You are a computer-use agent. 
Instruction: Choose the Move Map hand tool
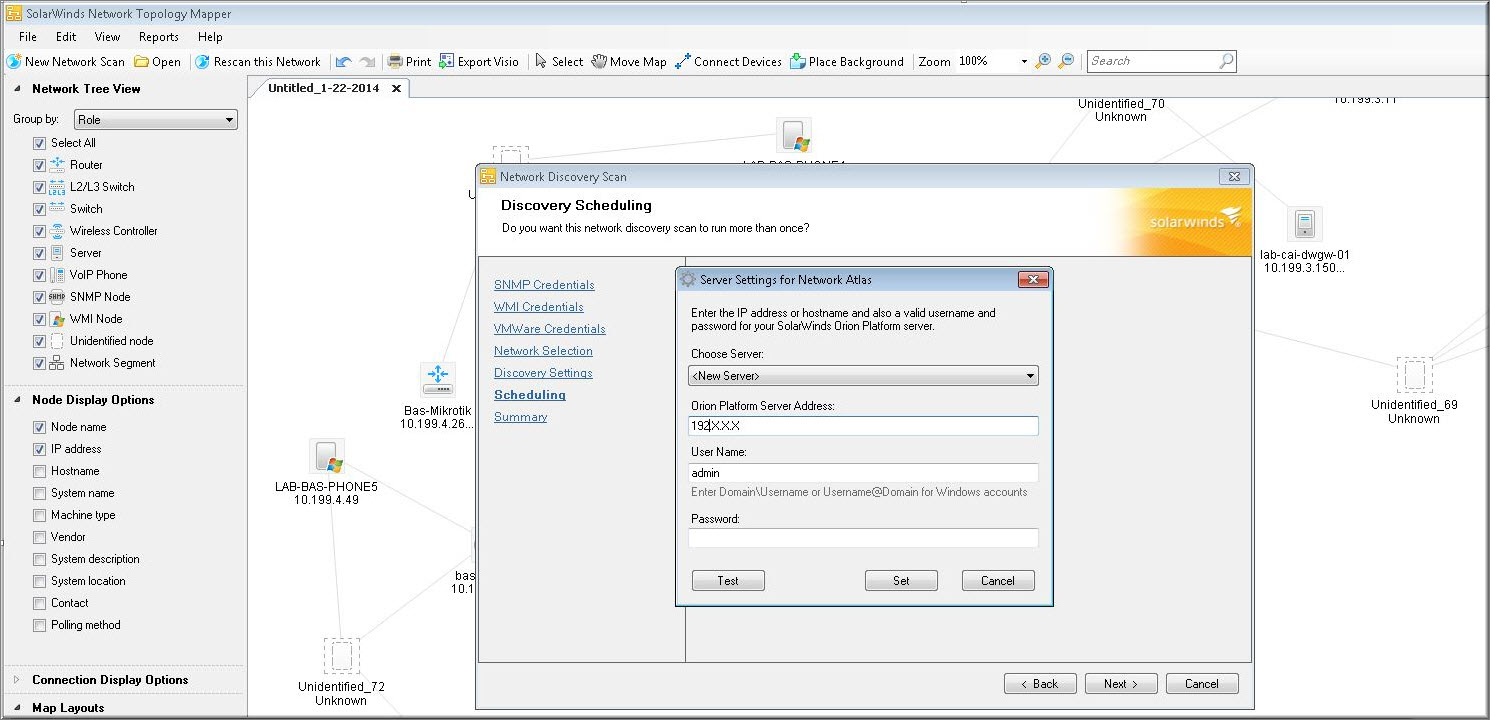click(629, 61)
